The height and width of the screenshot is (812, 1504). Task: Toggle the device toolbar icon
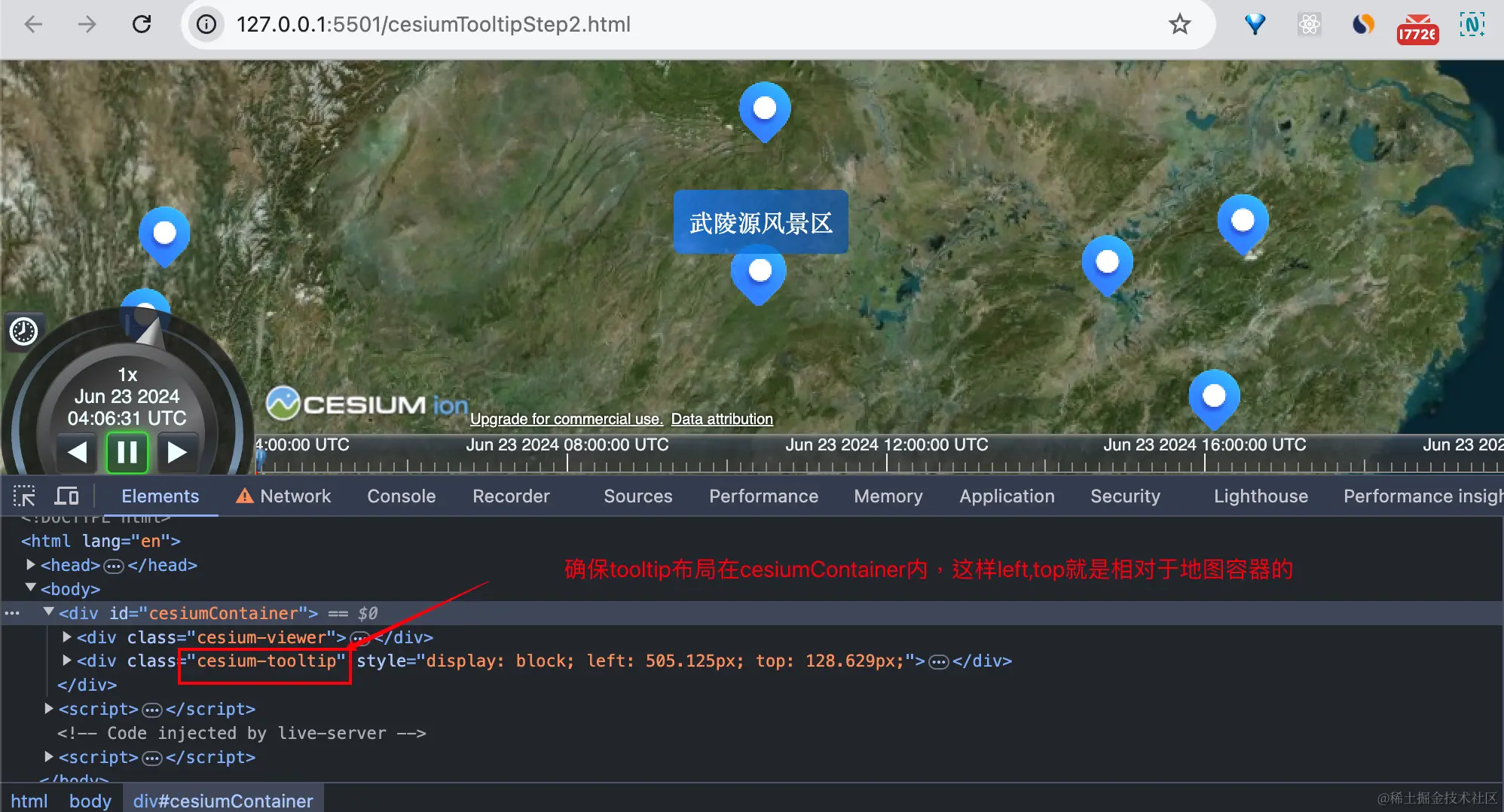66,496
